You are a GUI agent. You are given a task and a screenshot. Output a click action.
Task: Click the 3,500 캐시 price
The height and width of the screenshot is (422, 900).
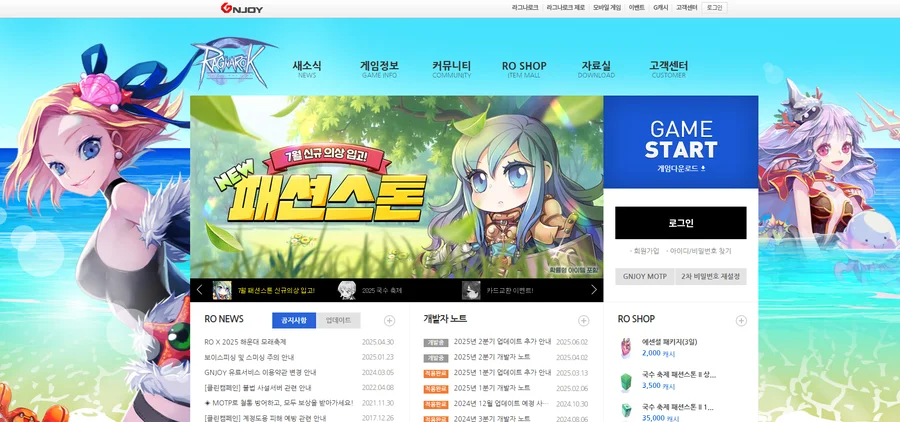(x=659, y=386)
